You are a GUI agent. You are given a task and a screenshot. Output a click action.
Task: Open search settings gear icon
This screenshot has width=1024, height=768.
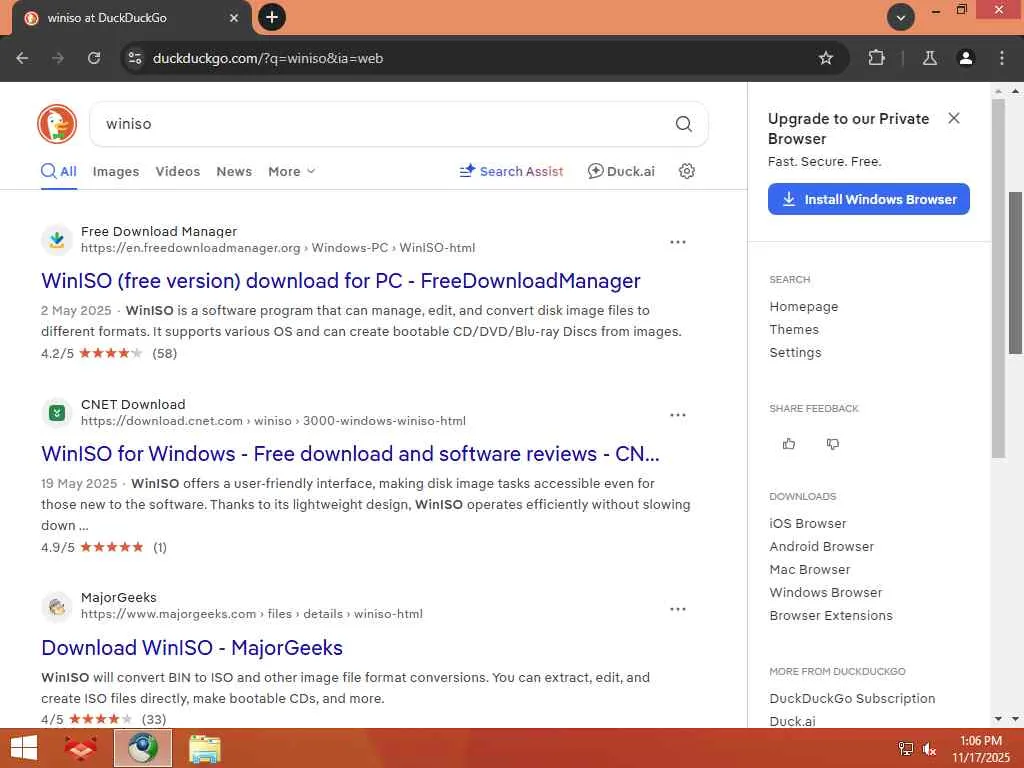(686, 171)
